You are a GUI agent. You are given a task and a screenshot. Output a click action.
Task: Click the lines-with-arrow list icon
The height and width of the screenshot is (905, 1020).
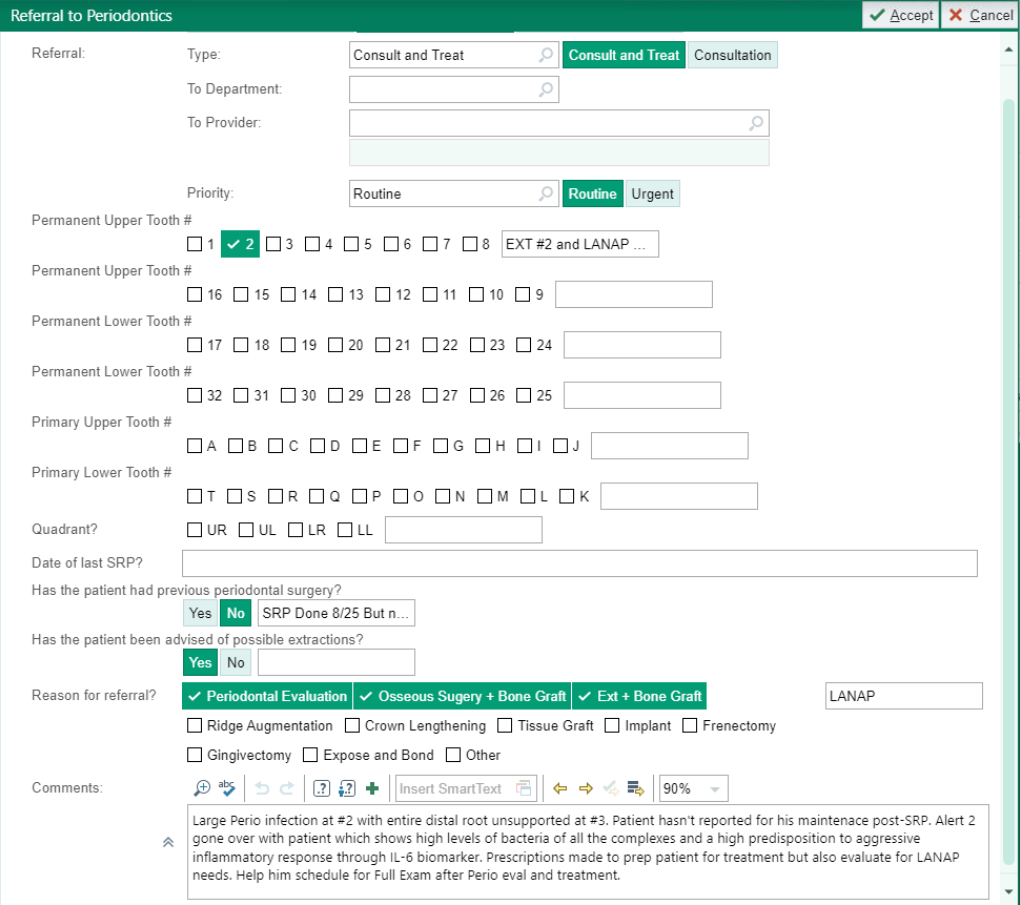pos(636,789)
